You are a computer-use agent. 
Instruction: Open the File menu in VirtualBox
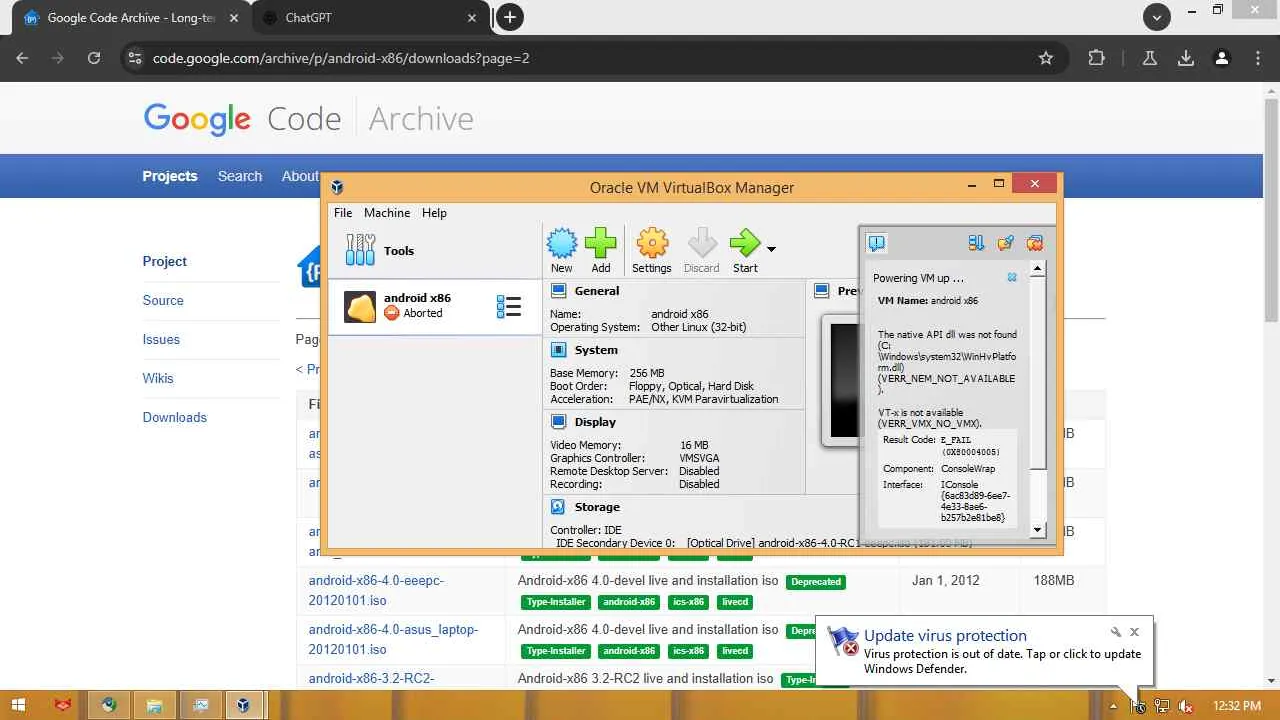343,213
